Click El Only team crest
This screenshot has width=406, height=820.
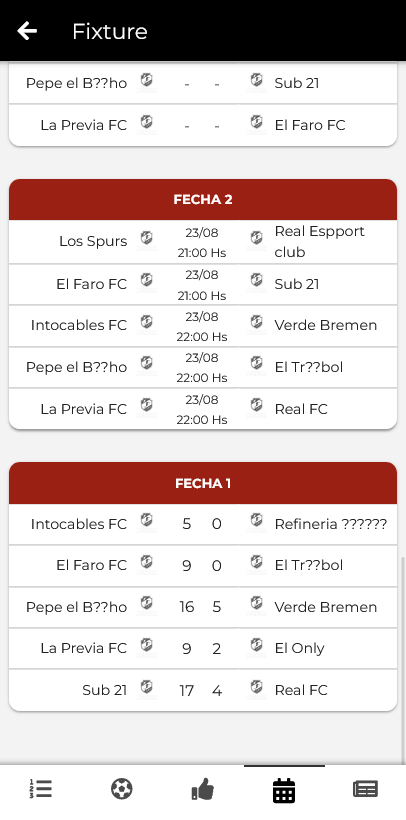[256, 646]
